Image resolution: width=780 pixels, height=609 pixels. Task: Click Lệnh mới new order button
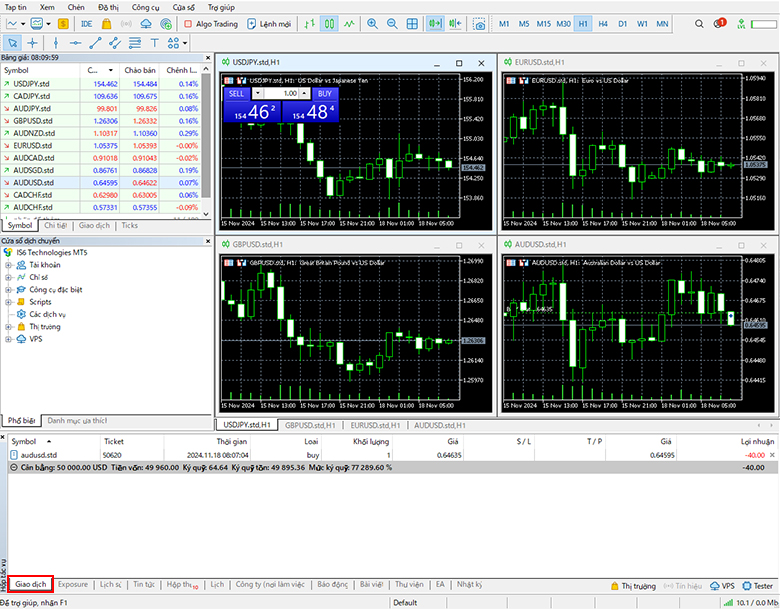pos(269,24)
